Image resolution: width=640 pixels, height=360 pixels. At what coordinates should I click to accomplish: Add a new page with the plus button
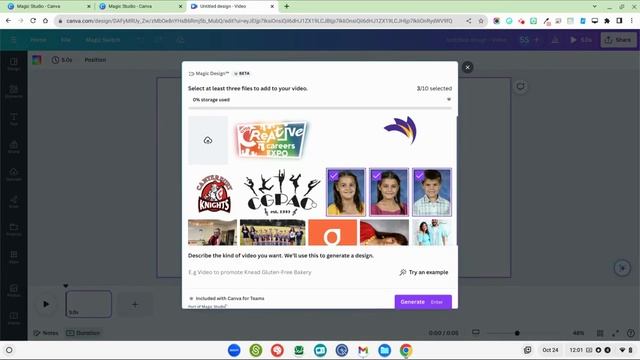coord(135,304)
